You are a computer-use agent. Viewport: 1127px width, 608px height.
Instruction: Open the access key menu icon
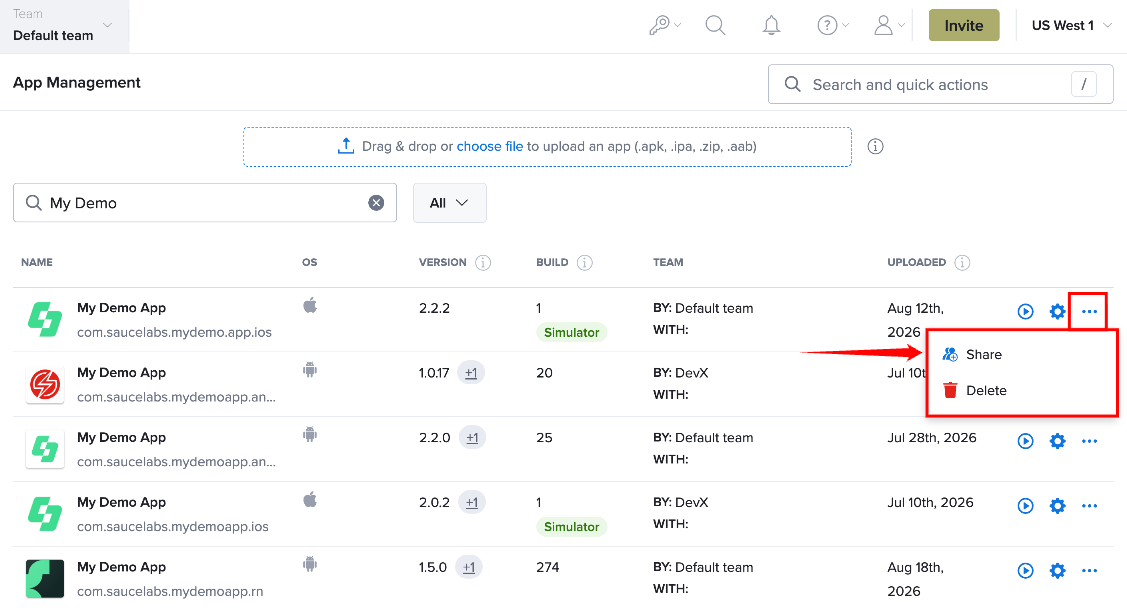coord(664,26)
